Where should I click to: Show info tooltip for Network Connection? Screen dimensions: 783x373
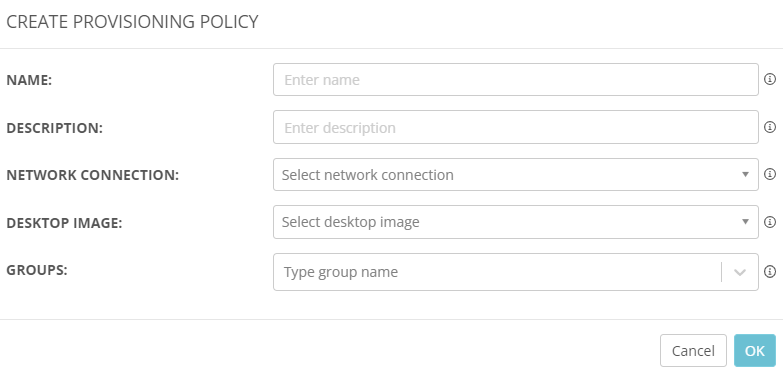coord(770,174)
